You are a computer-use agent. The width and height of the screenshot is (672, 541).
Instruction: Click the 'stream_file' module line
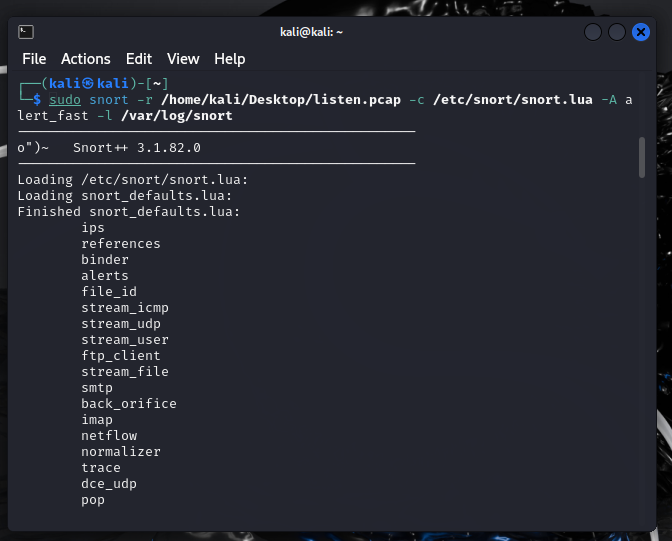point(125,372)
